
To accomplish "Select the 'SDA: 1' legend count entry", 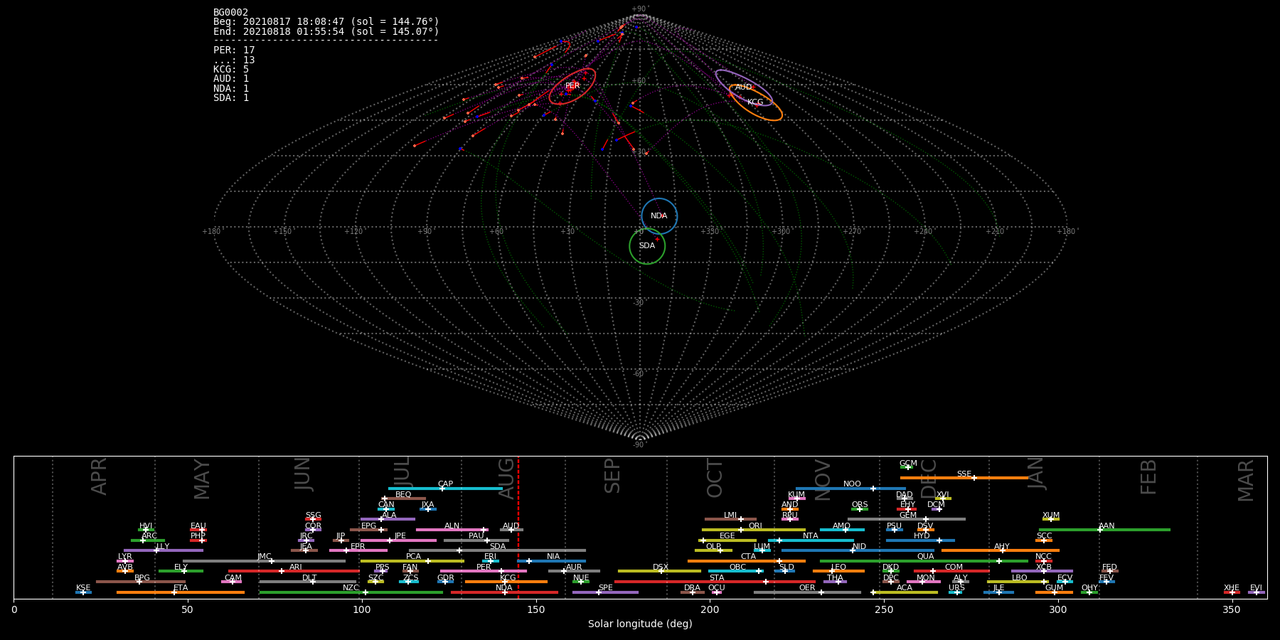I will 231,98.
